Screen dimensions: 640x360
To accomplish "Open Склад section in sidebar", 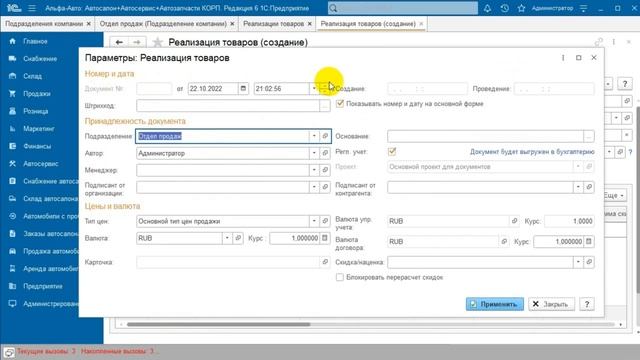I will click(33, 76).
